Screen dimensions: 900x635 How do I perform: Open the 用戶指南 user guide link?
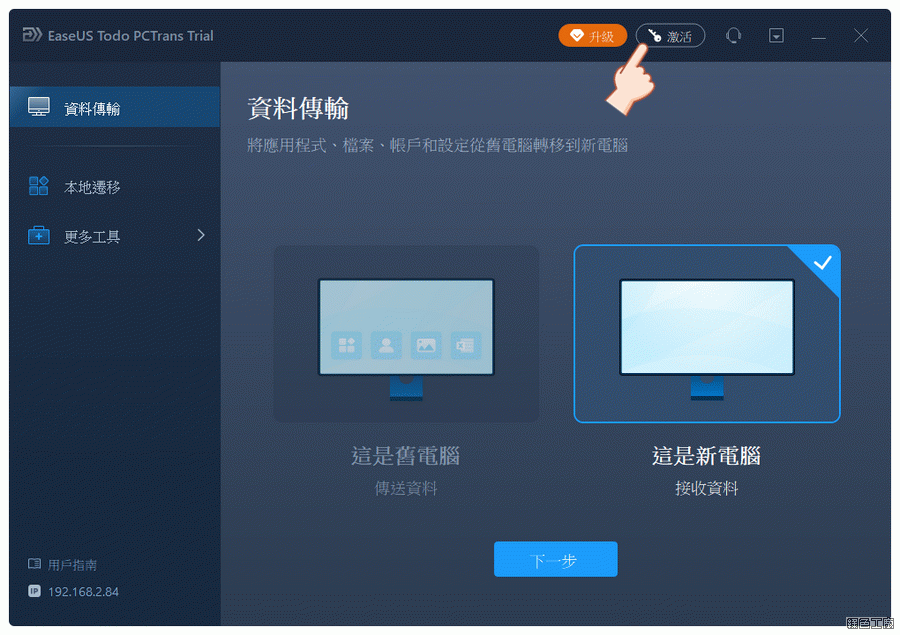[x=72, y=565]
